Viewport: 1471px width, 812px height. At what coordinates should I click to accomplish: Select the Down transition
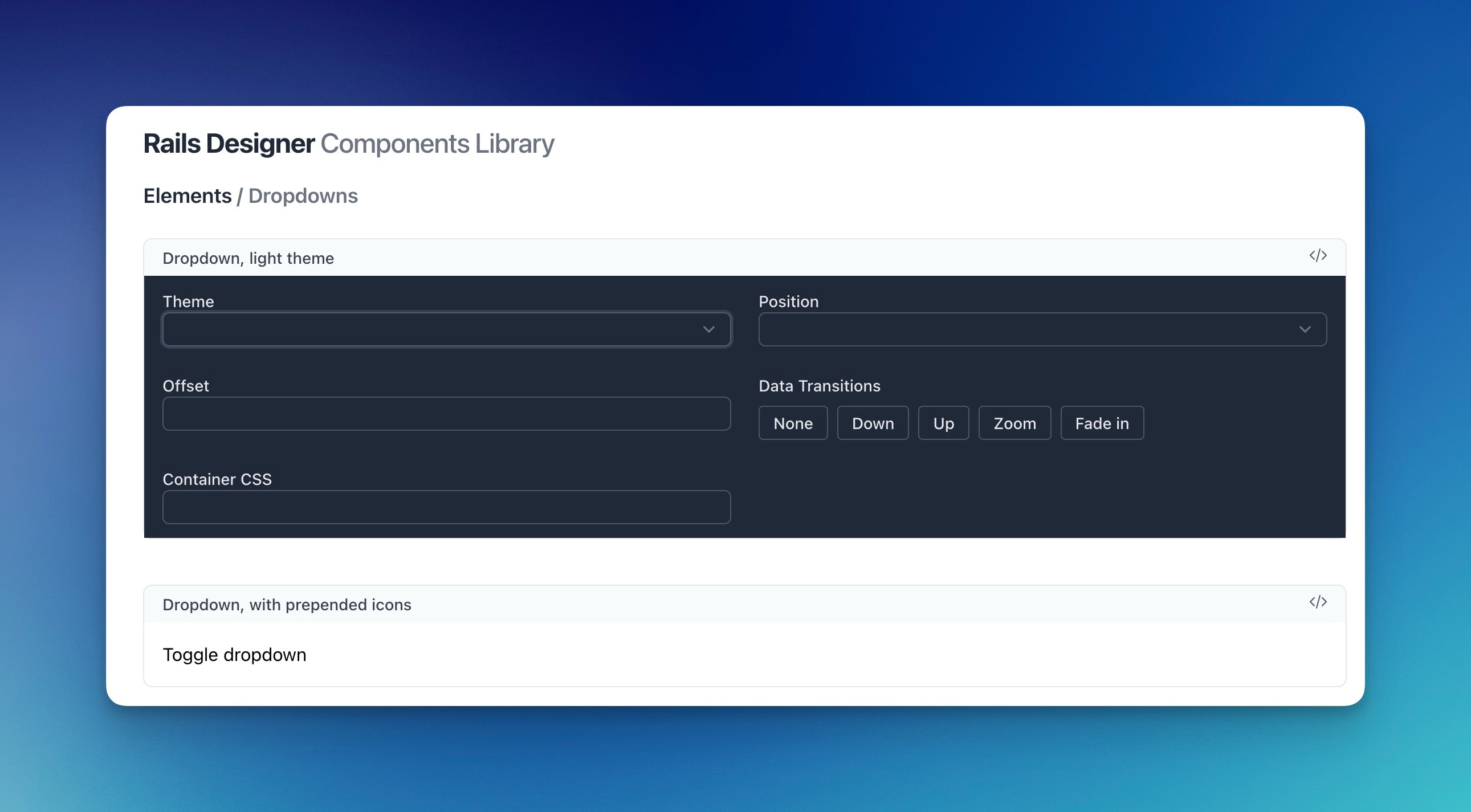(x=873, y=423)
